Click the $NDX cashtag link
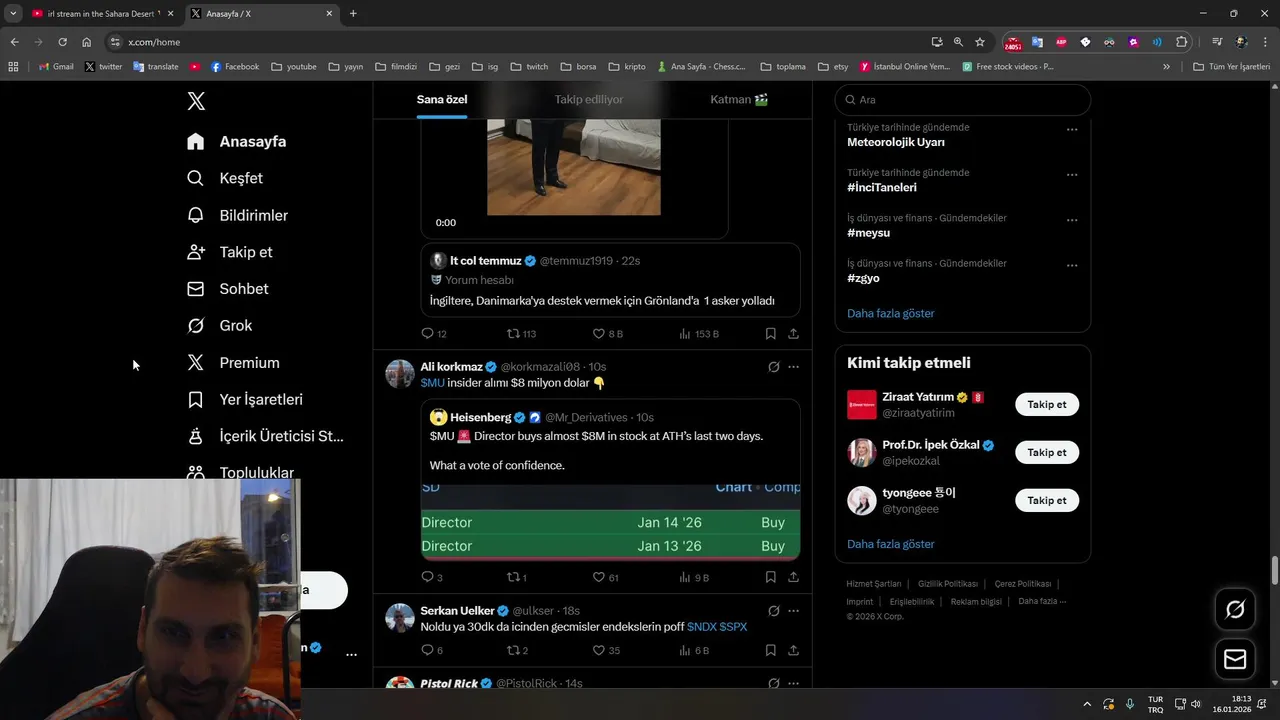This screenshot has width=1280, height=720. [x=701, y=626]
